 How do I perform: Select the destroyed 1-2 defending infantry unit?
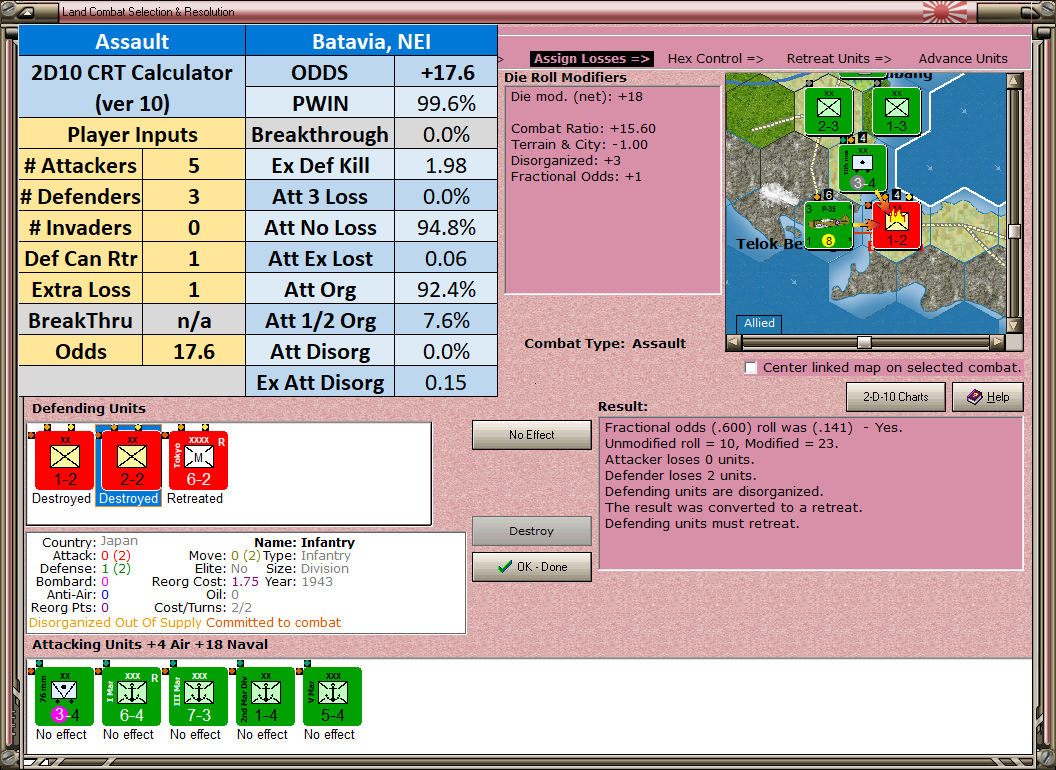click(65, 460)
